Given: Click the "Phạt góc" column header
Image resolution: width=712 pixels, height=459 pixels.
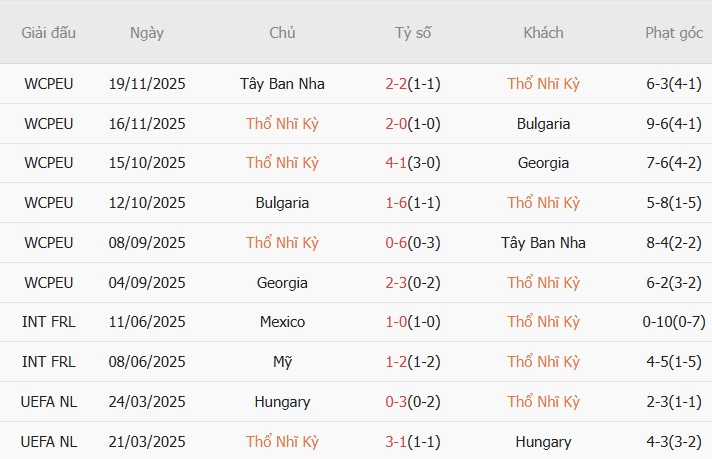Looking at the screenshot, I should [675, 32].
